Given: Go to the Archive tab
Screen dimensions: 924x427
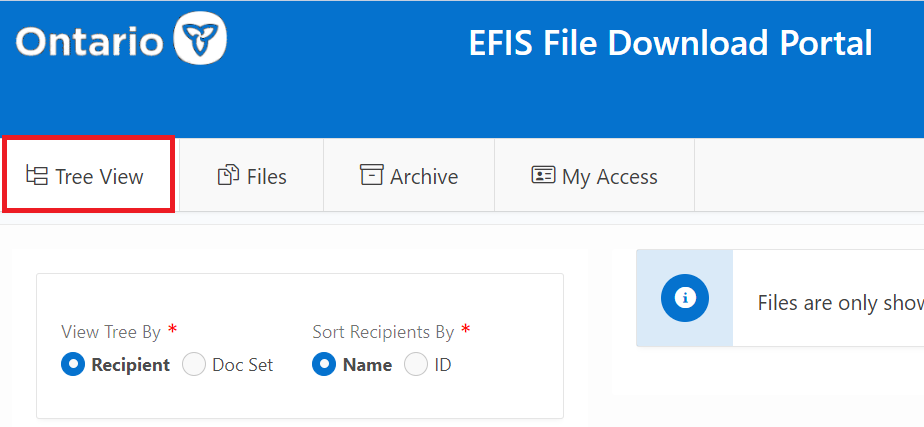Looking at the screenshot, I should pyautogui.click(x=409, y=176).
